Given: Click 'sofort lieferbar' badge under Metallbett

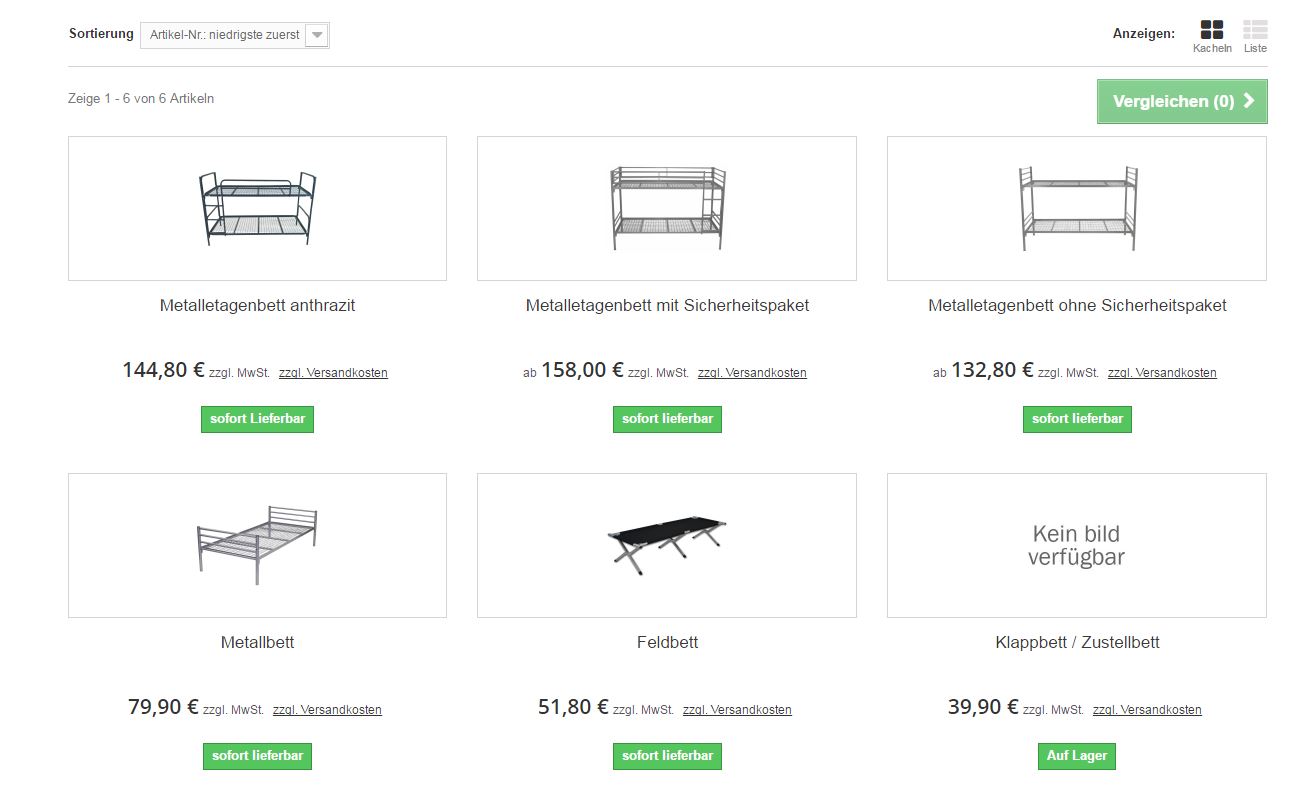Looking at the screenshot, I should (x=257, y=756).
